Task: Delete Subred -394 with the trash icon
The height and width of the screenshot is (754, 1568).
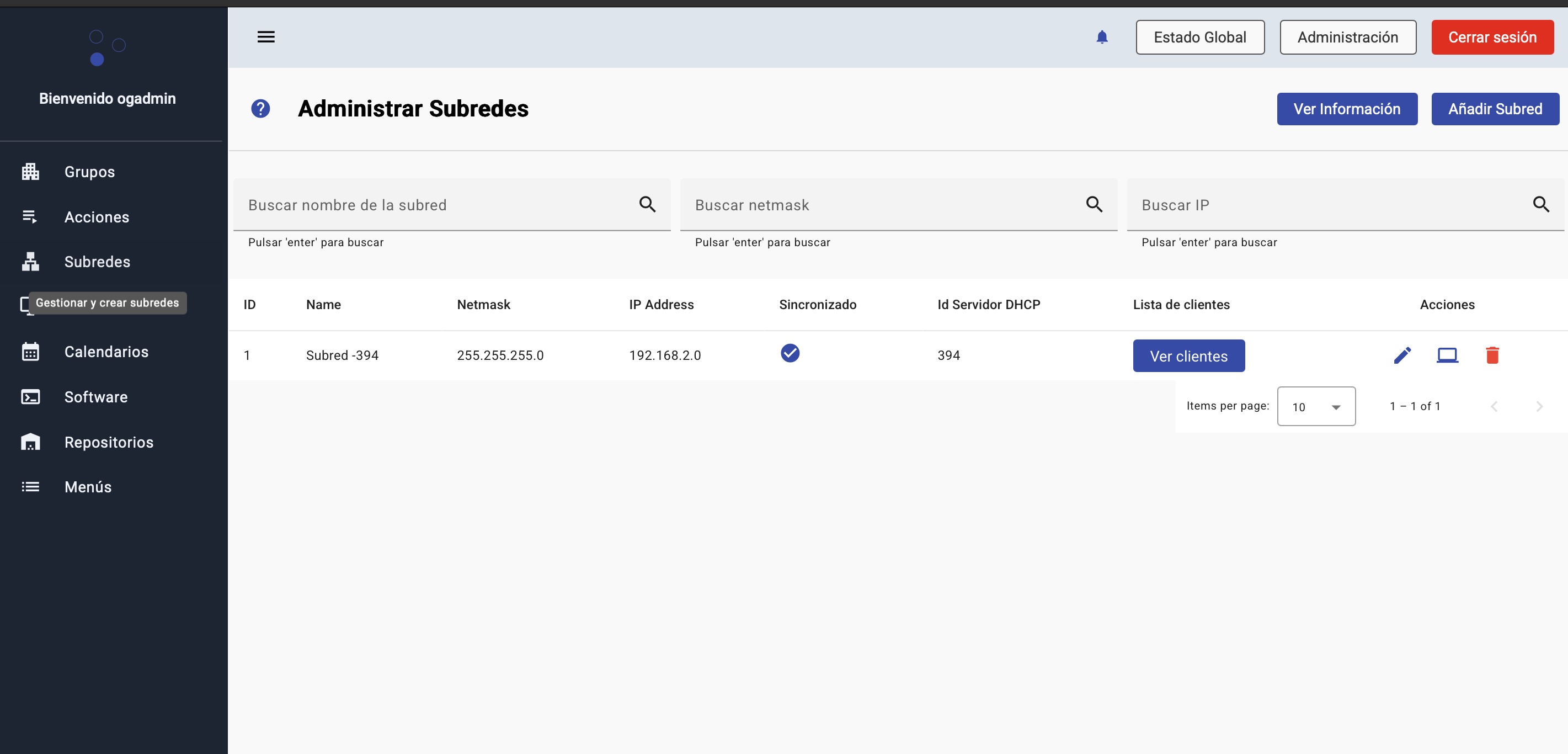Action: (1492, 355)
